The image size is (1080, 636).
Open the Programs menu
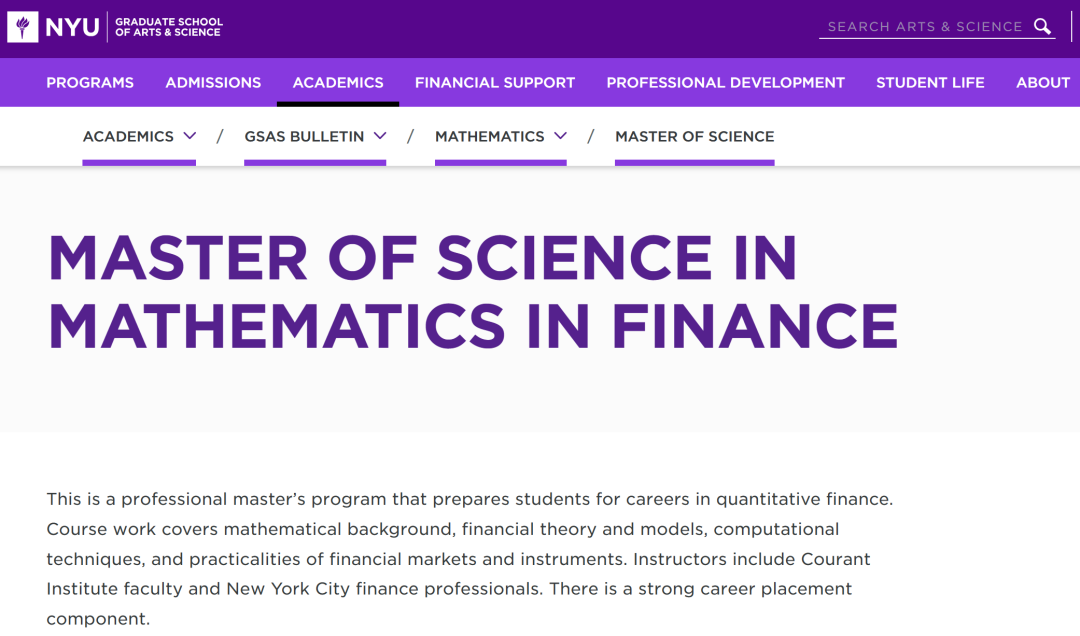click(x=90, y=83)
